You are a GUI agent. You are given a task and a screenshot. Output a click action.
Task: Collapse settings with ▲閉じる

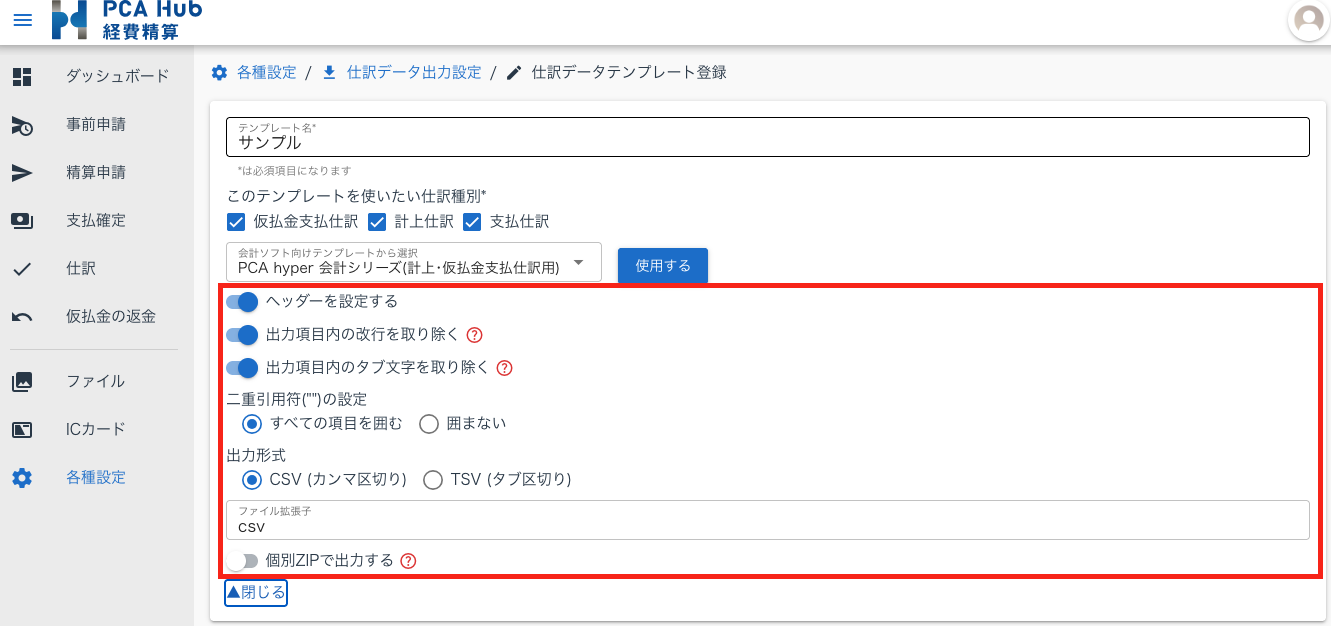click(x=256, y=592)
